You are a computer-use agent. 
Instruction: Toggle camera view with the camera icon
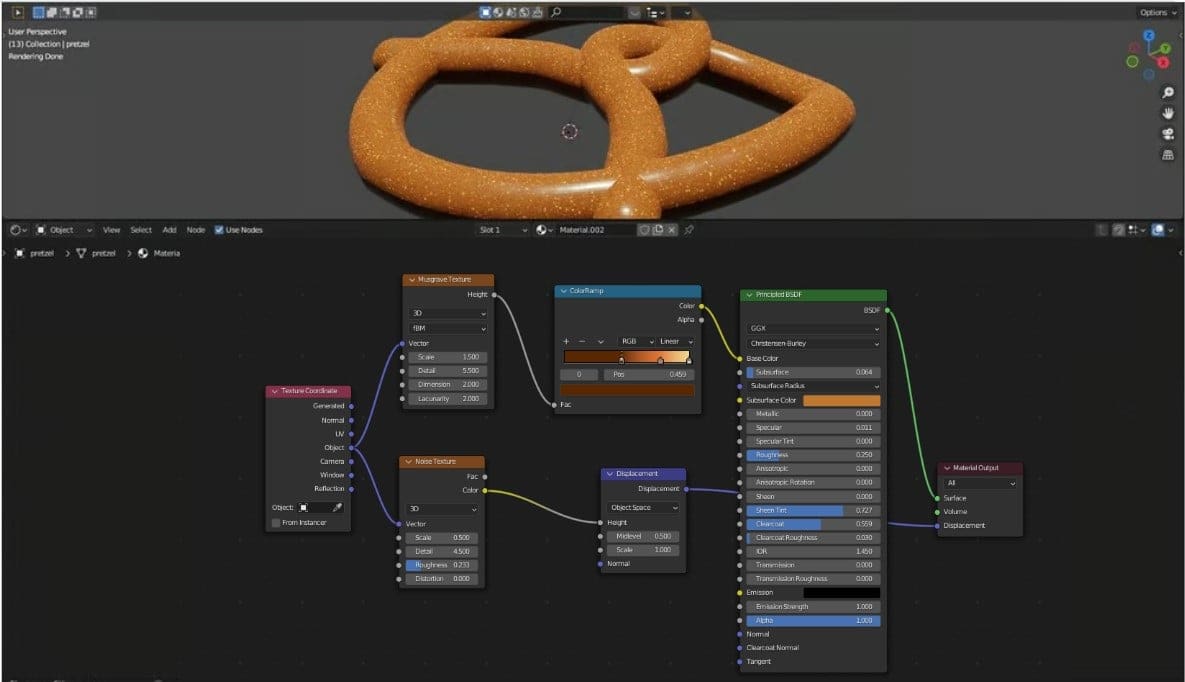click(x=1167, y=134)
